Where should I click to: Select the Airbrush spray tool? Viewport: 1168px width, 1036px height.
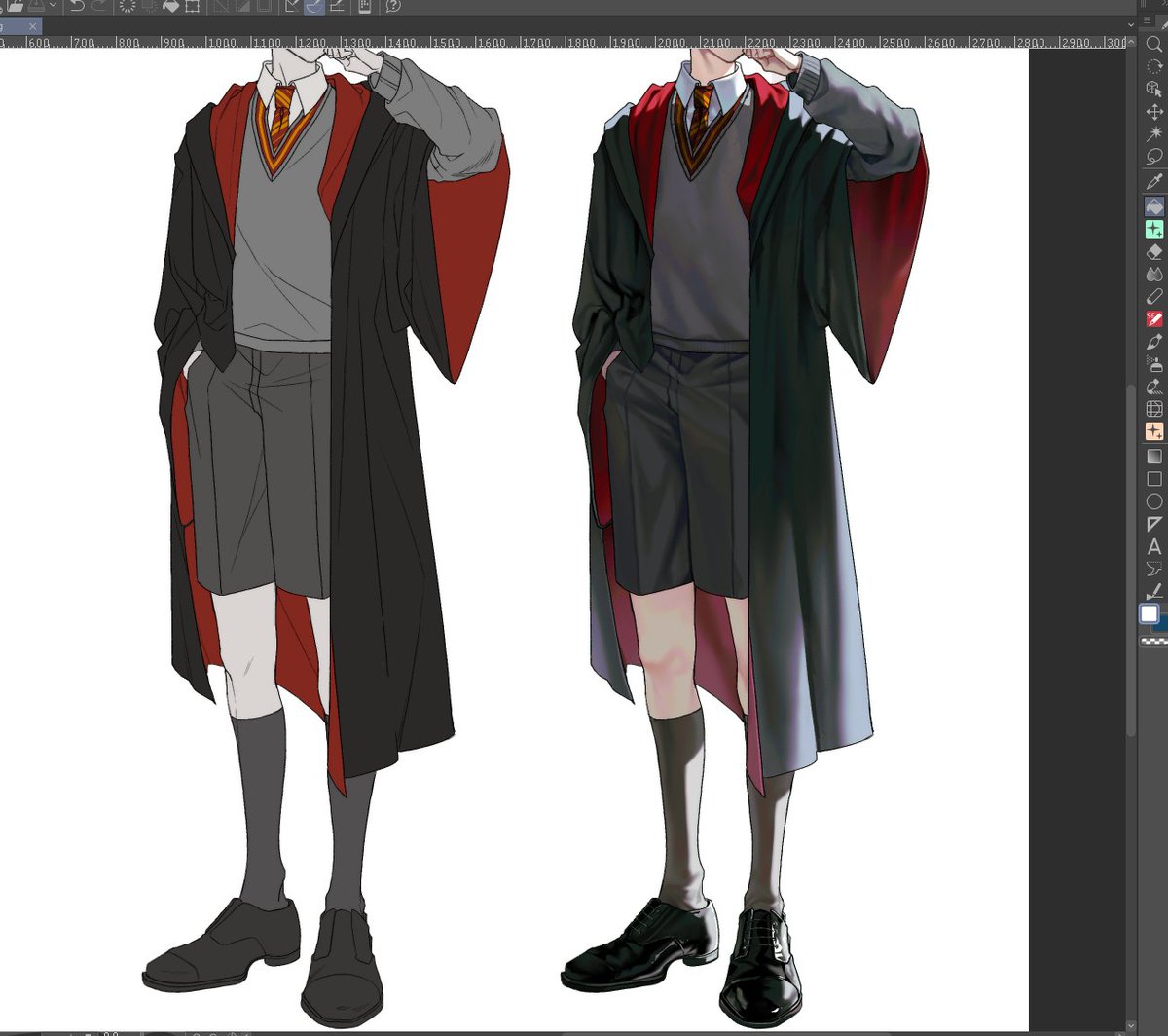pyautogui.click(x=1154, y=364)
